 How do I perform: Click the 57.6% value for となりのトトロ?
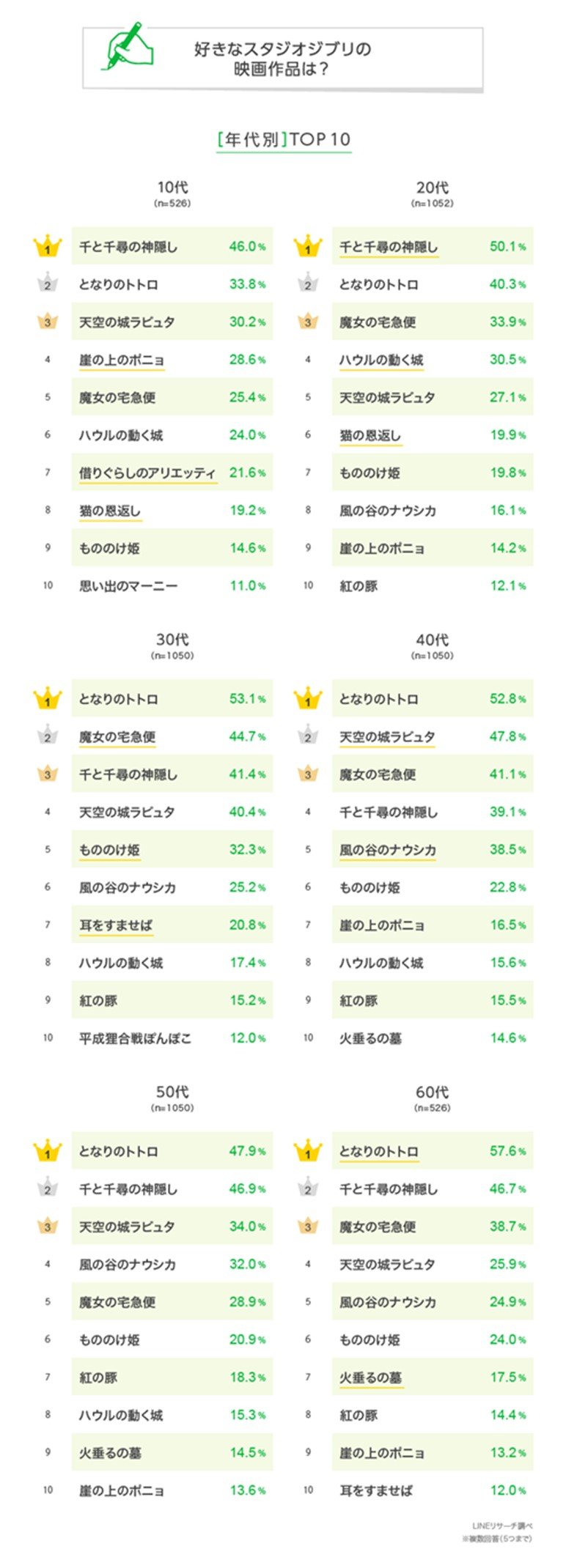click(x=507, y=1151)
